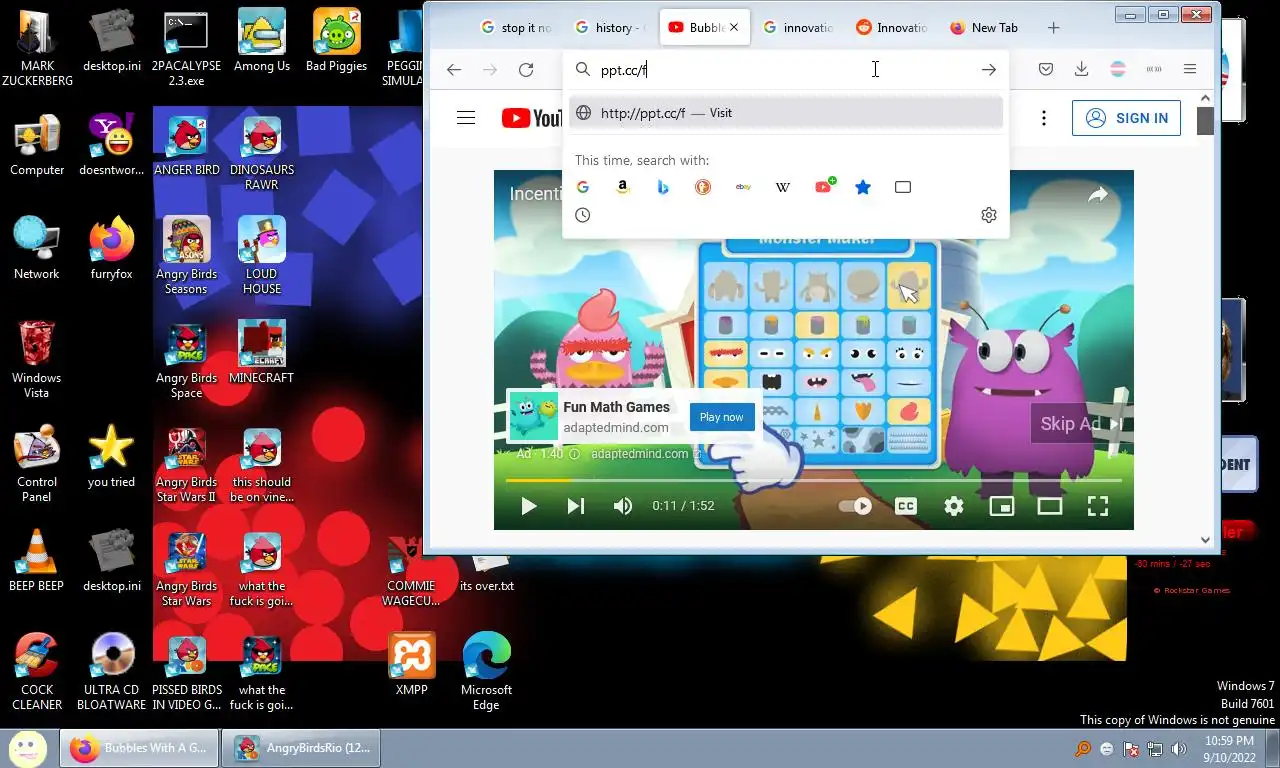Switch to the 'stop it no' Google tab
This screenshot has width=1280, height=768.
coord(516,28)
